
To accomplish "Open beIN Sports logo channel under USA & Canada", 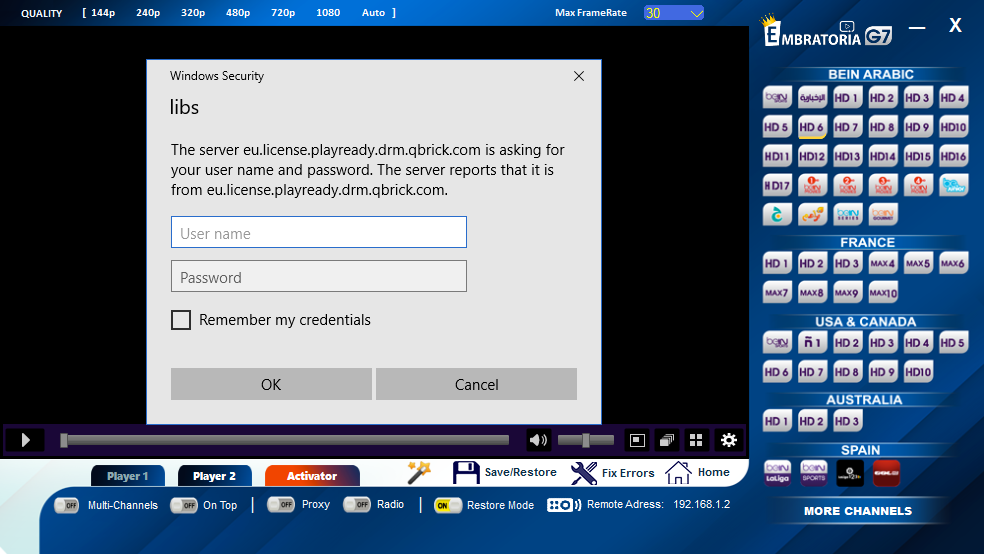I will click(777, 343).
